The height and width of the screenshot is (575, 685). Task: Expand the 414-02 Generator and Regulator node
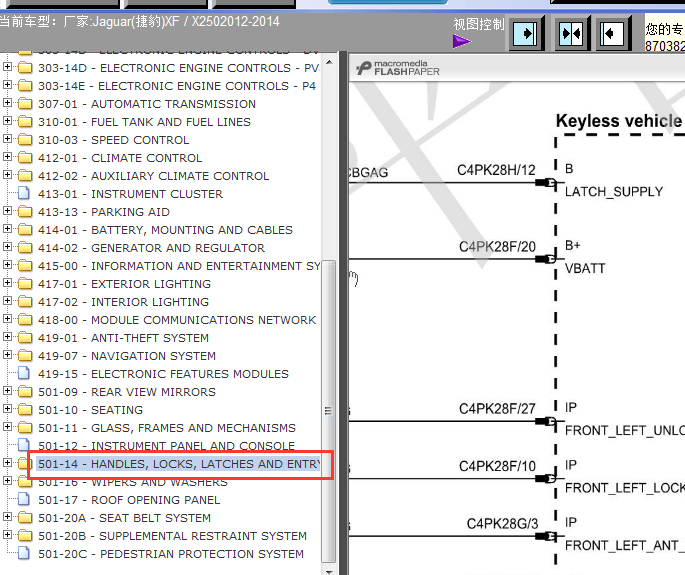7,246
